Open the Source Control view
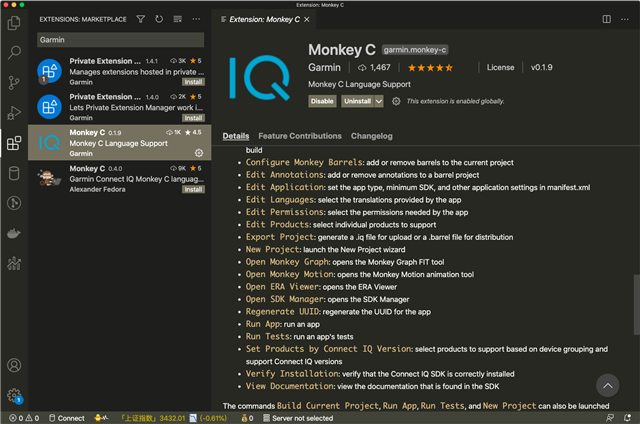640x424 pixels. point(14,83)
